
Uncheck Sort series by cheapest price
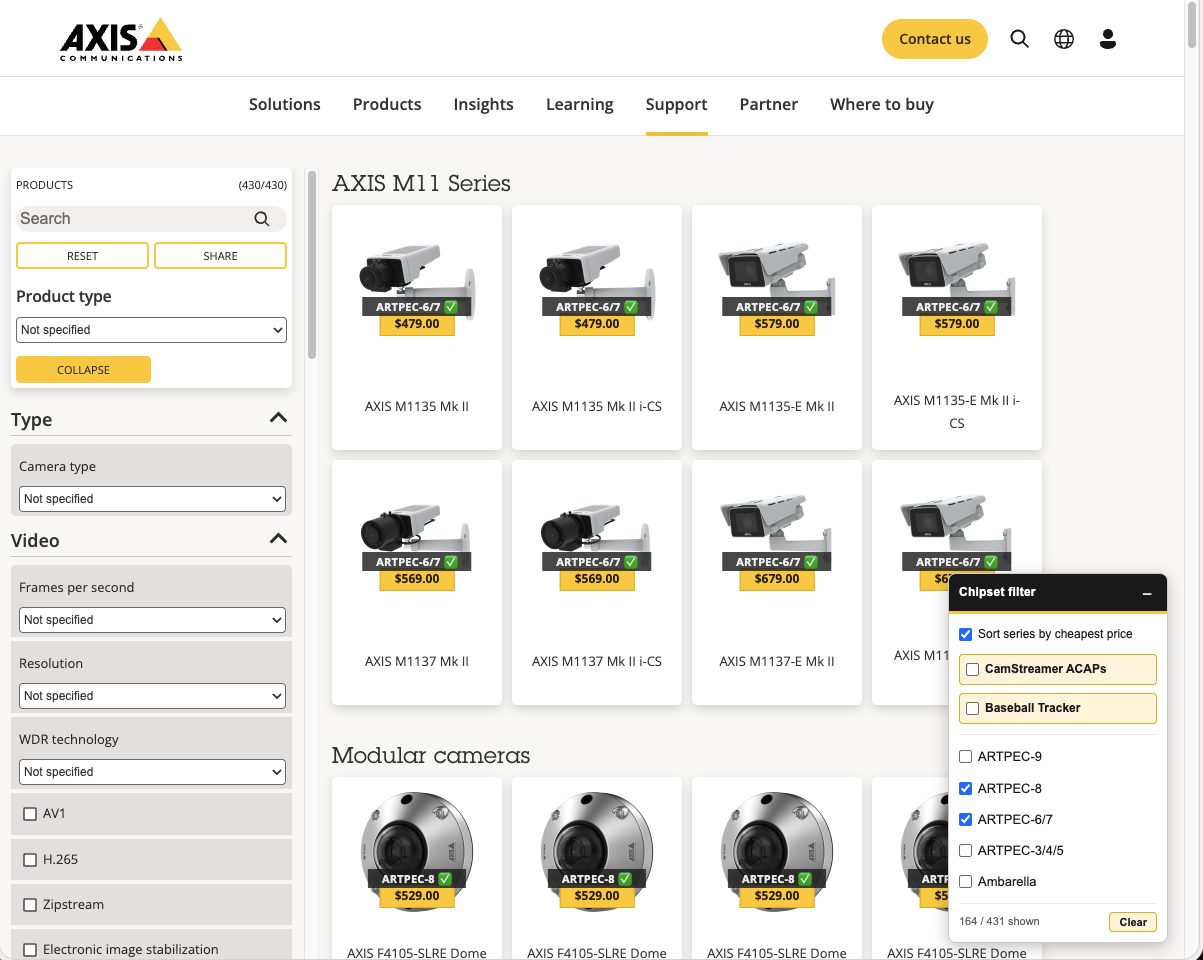(965, 634)
